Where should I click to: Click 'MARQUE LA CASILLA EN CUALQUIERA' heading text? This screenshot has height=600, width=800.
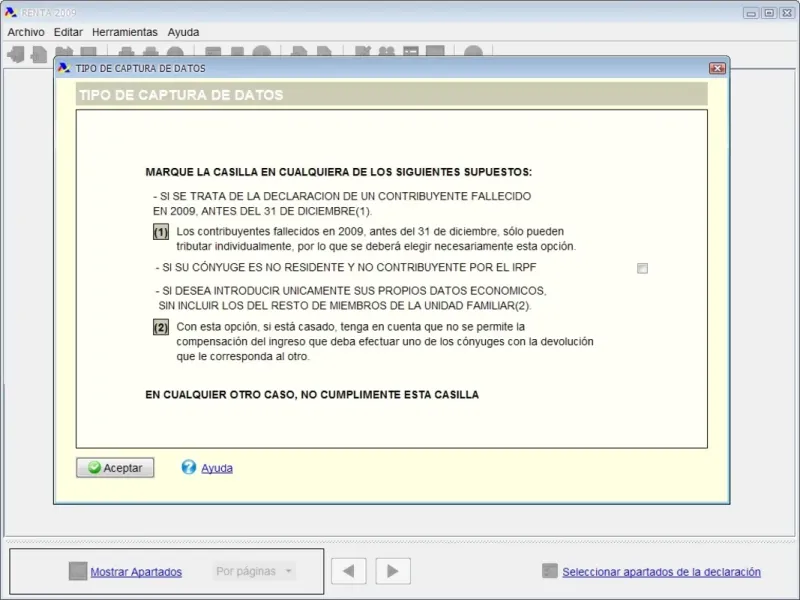(338, 172)
